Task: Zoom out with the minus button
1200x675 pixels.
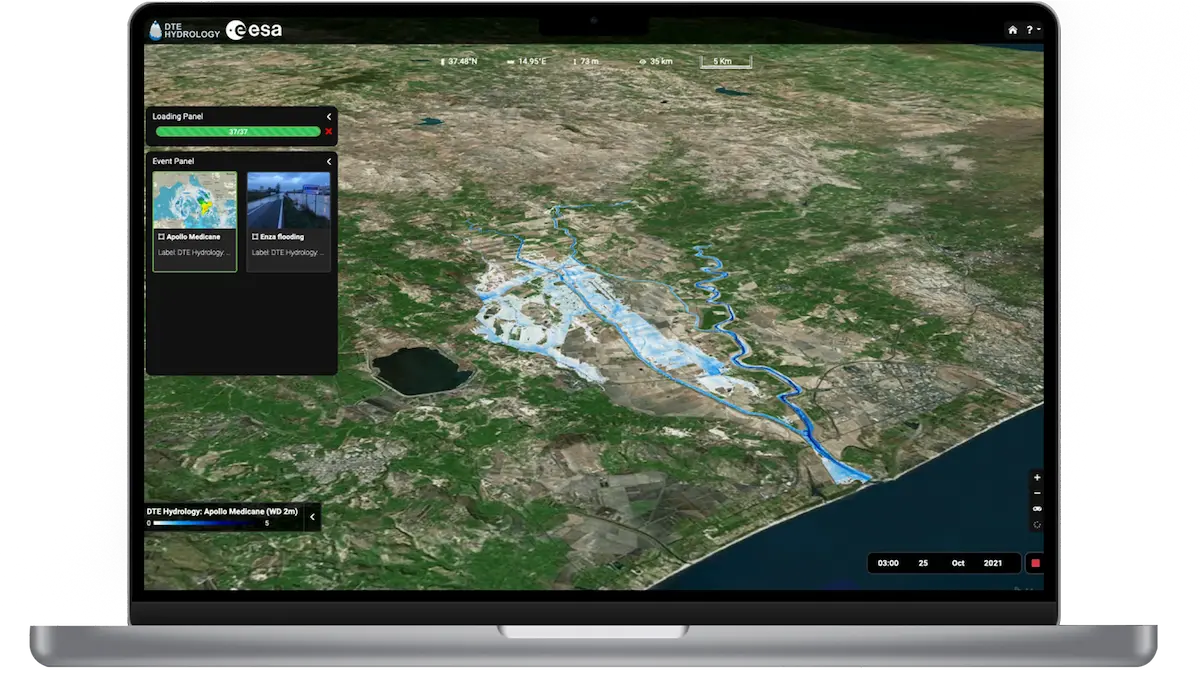Action: [1036, 493]
